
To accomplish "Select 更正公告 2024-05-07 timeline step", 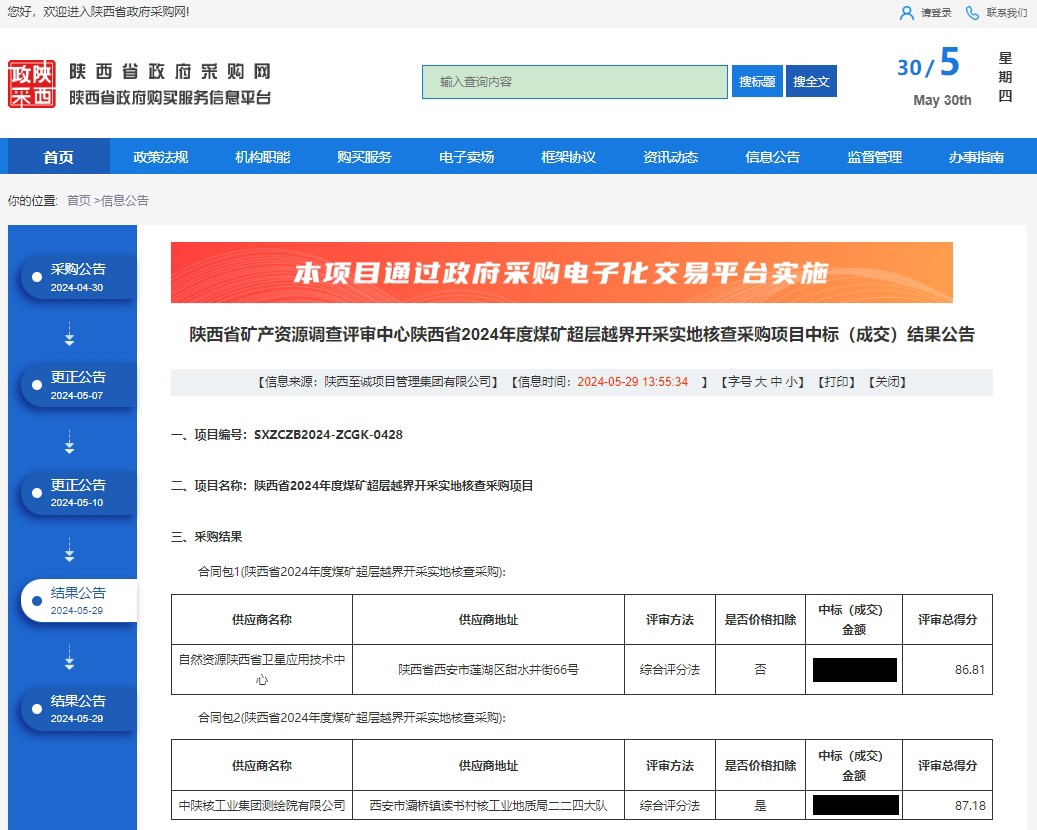I will [78, 385].
